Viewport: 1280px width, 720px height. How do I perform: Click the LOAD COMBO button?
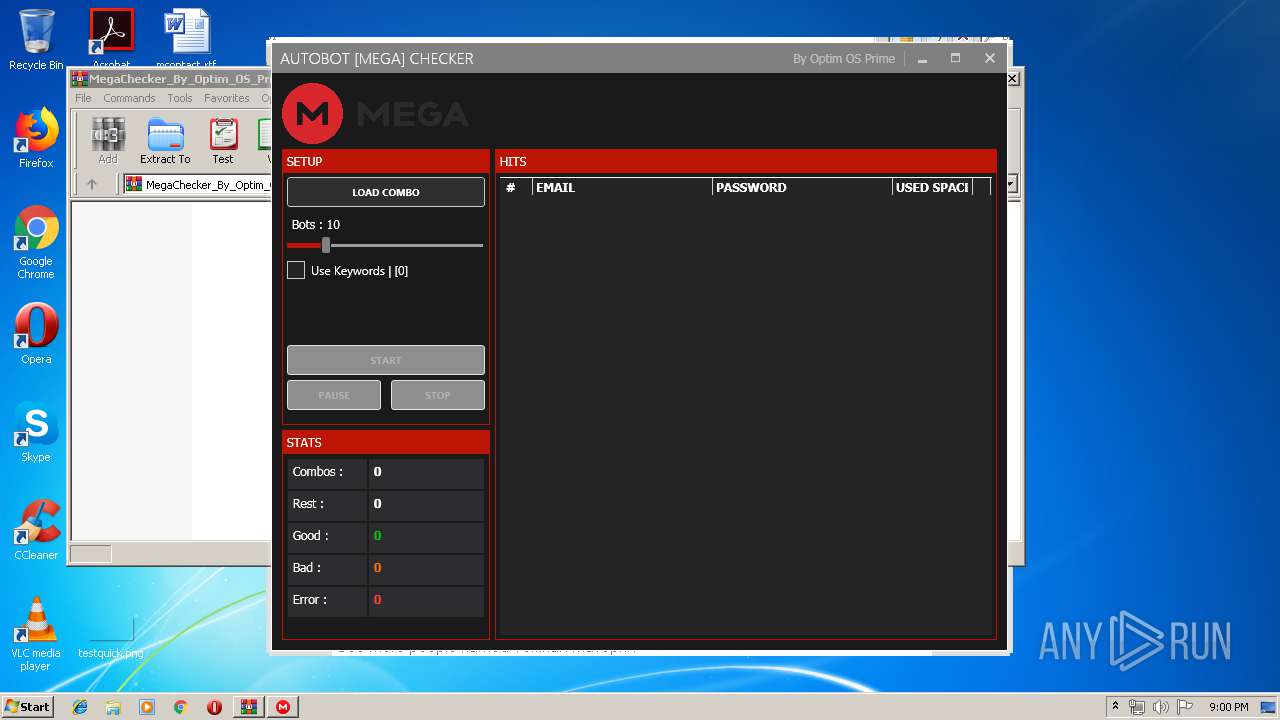(385, 192)
